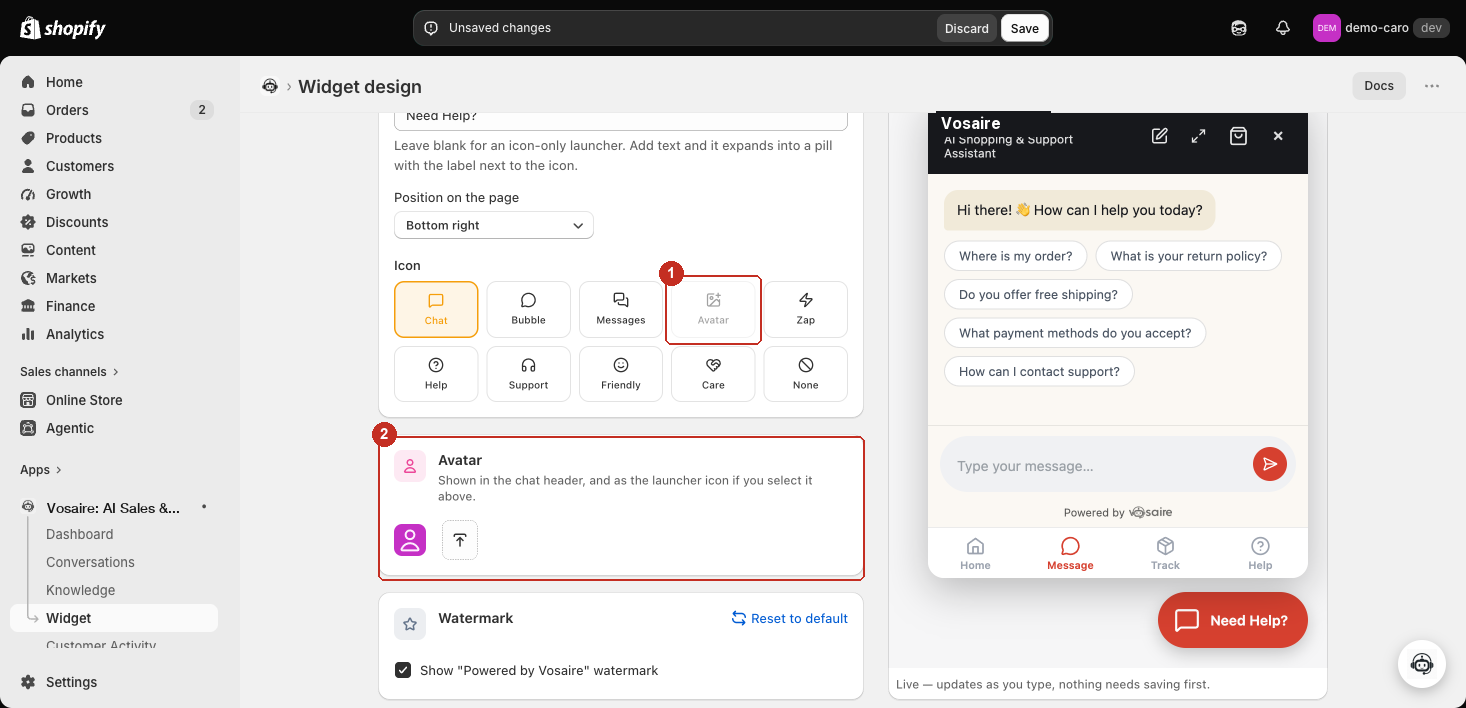Pick the Friendly smiley icon option
Image resolution: width=1466 pixels, height=708 pixels.
[621, 374]
